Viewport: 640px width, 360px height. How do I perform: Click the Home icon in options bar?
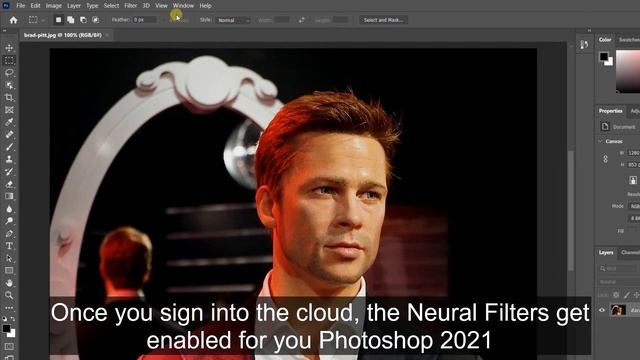pos(13,20)
